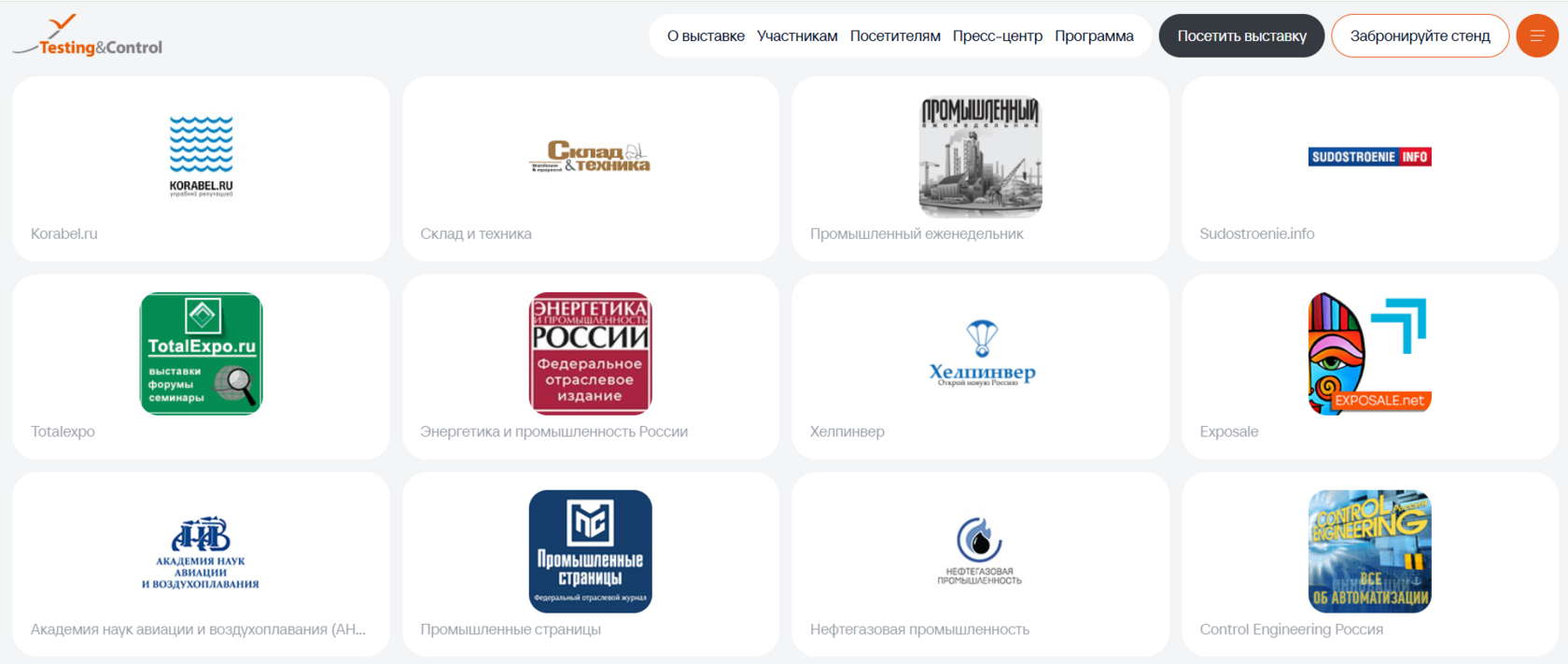1568x664 pixels.
Task: Follow the Korabel.ru text link
Action: pos(63,233)
